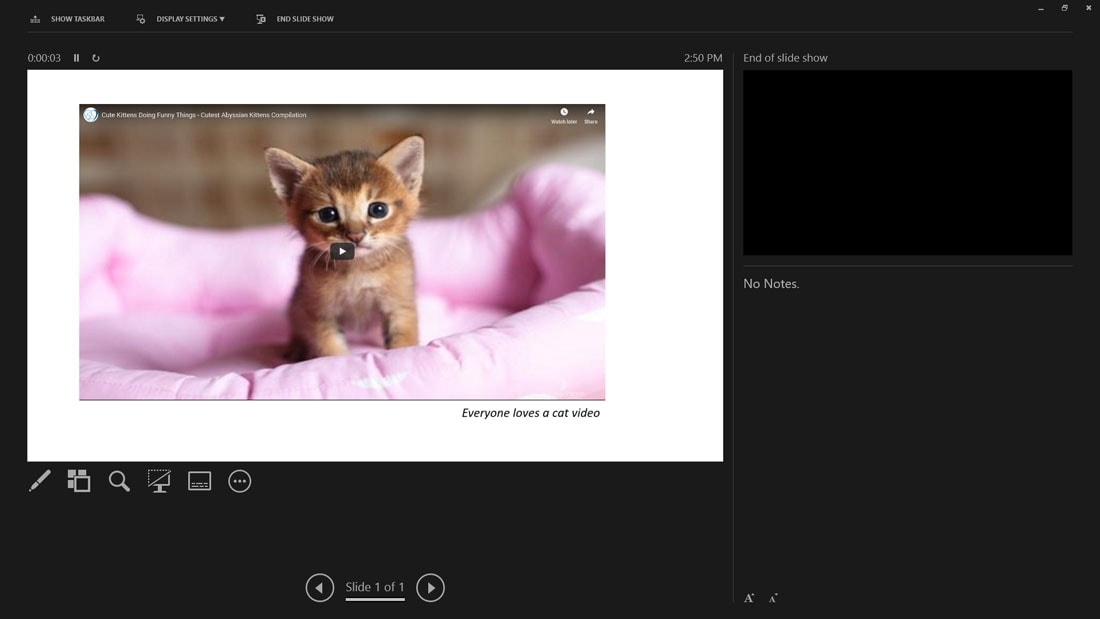Click the black or unblack slide show icon
1100x619 pixels.
(x=159, y=481)
